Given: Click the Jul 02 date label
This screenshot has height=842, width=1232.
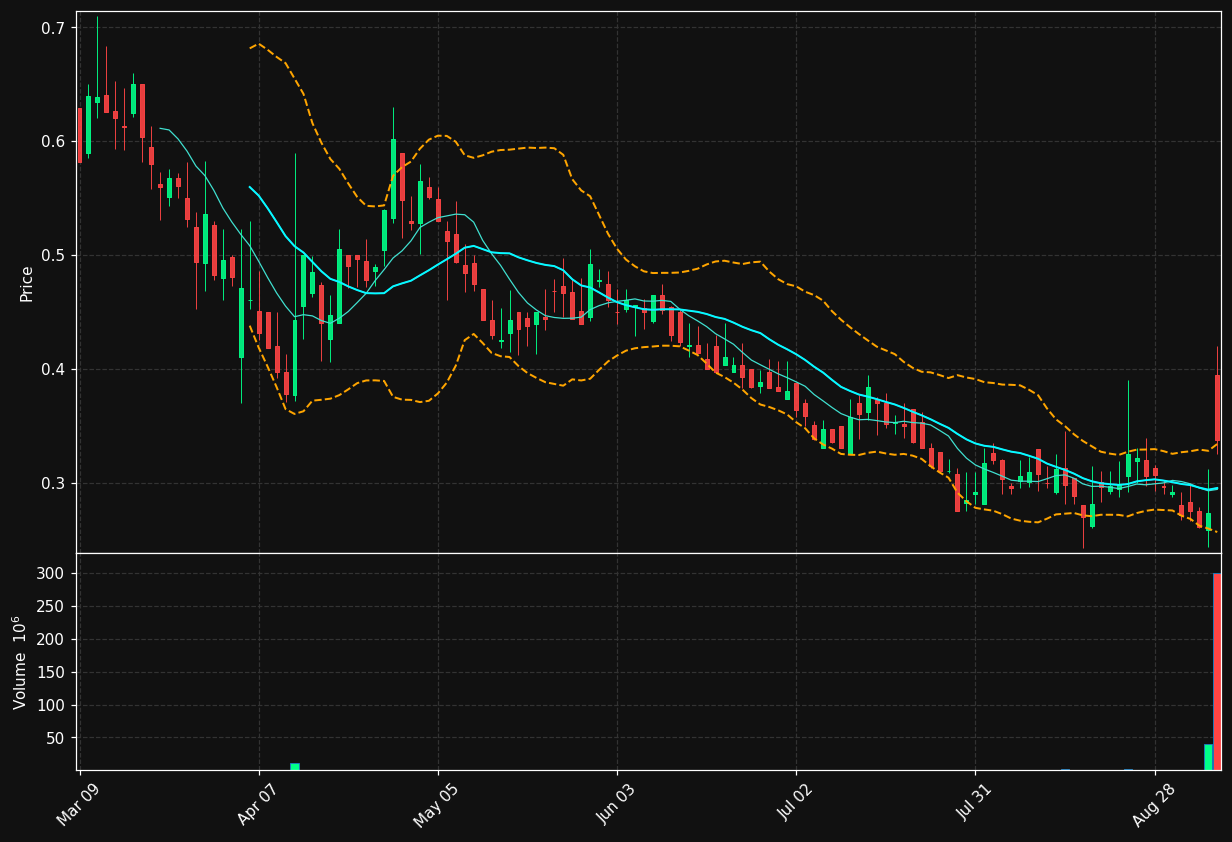Looking at the screenshot, I should (x=794, y=803).
